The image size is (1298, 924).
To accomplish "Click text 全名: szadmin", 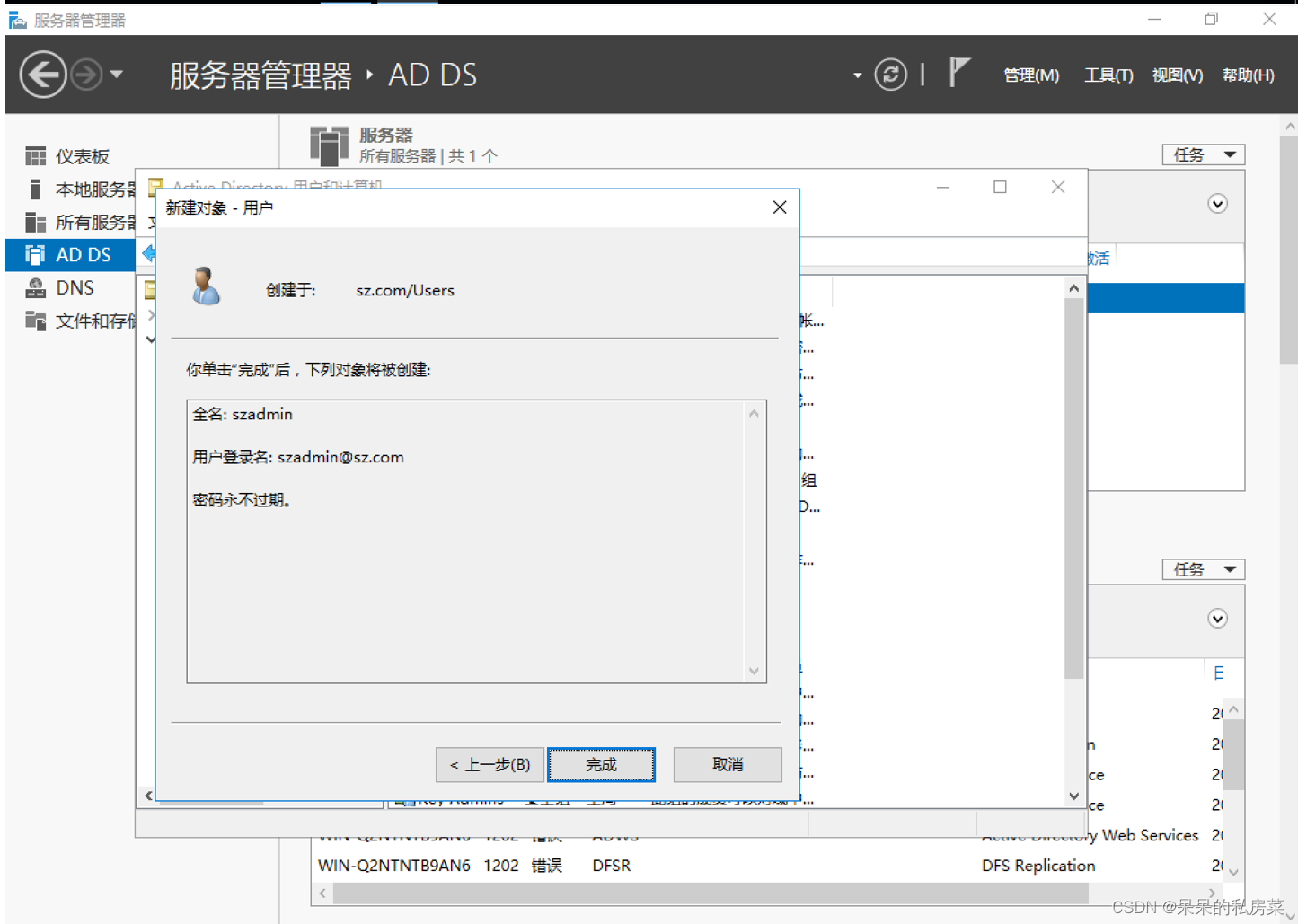I will tap(243, 414).
